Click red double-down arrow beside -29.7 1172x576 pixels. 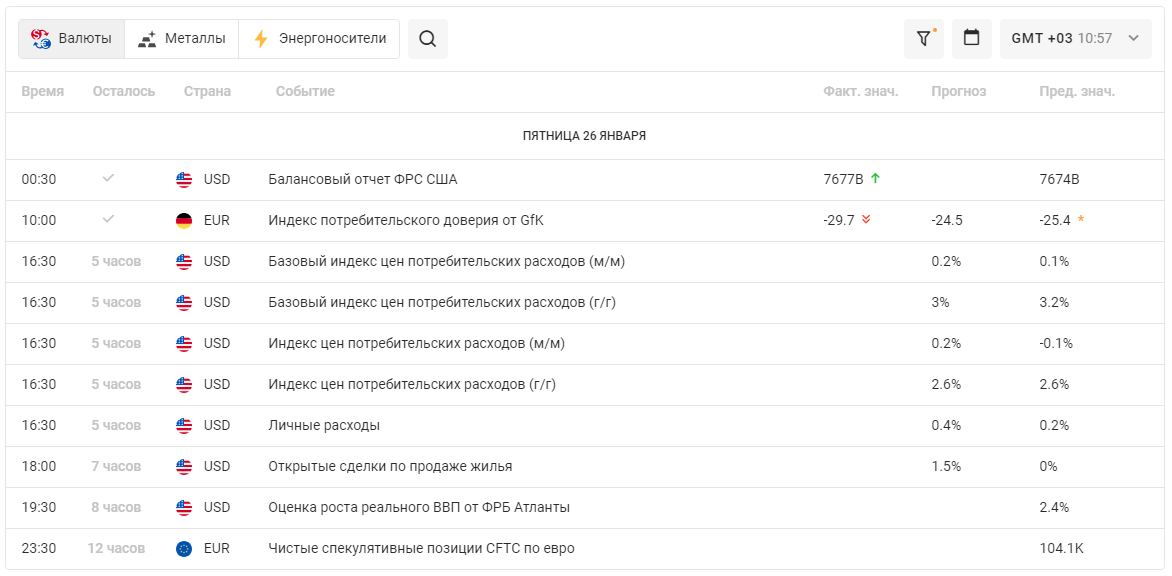[x=866, y=220]
